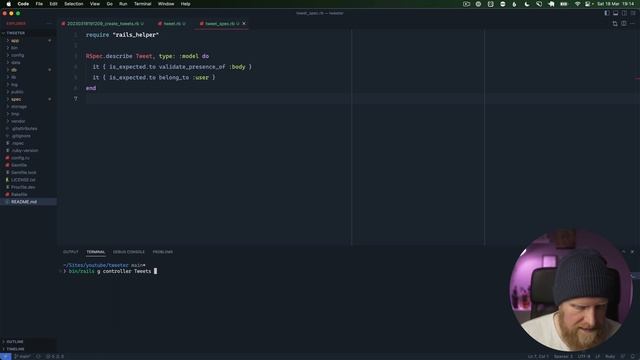Open the customize layout icon
640x360 pixels.
pyautogui.click(x=633, y=13)
